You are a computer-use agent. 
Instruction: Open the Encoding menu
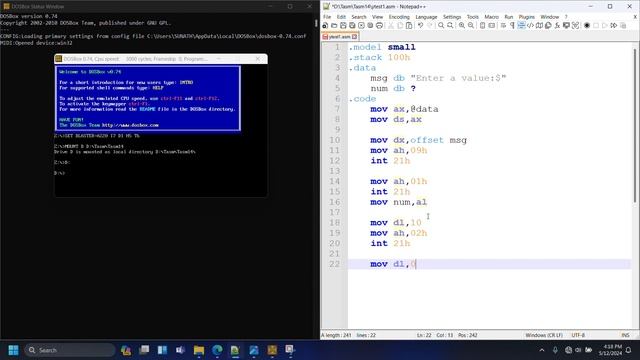[x=399, y=17]
